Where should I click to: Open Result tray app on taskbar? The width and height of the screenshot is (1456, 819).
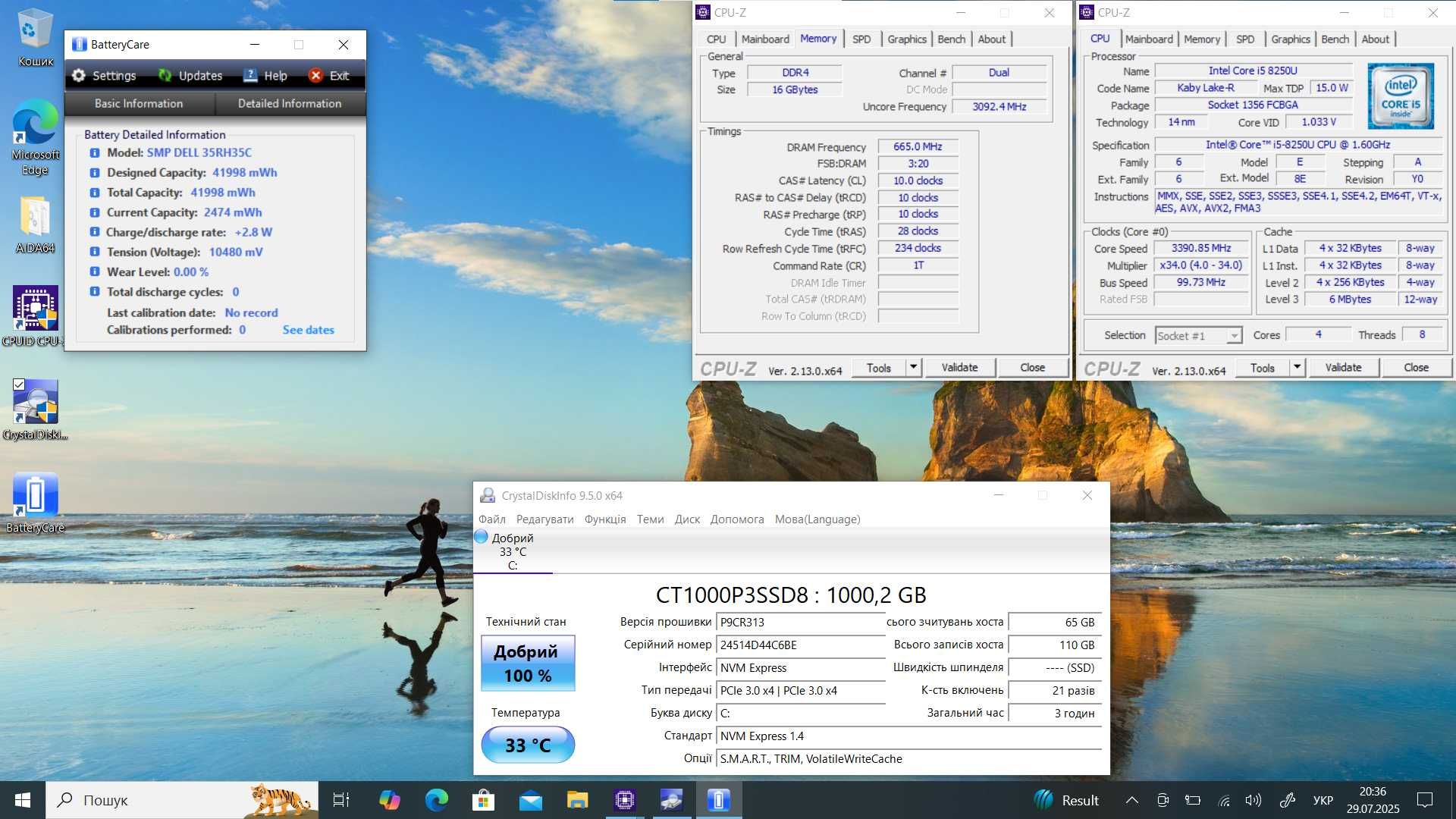pyautogui.click(x=1065, y=800)
